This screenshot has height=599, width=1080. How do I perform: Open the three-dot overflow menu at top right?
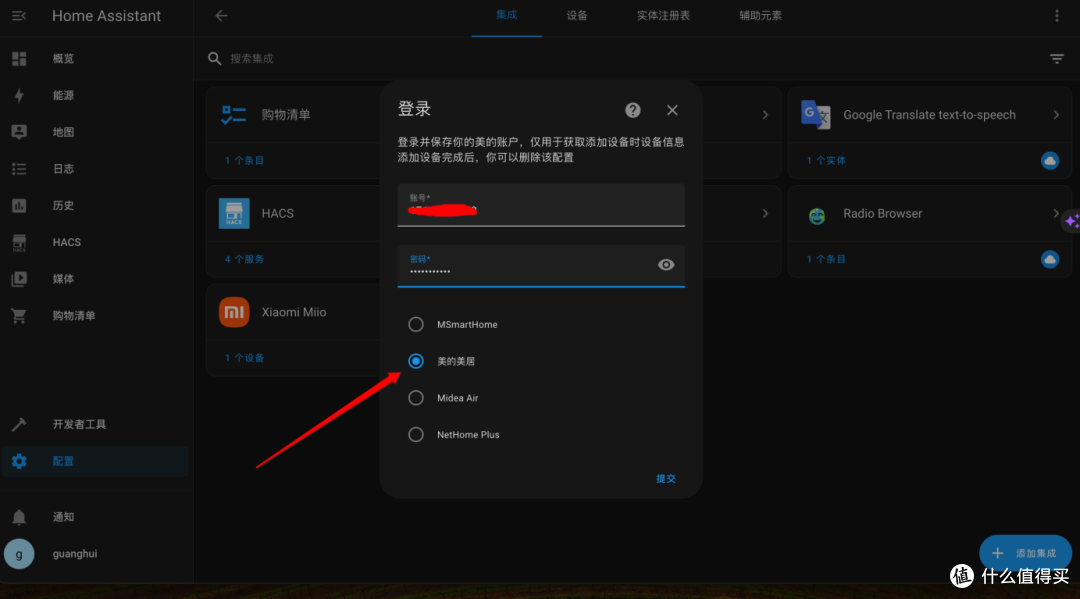click(x=1057, y=15)
